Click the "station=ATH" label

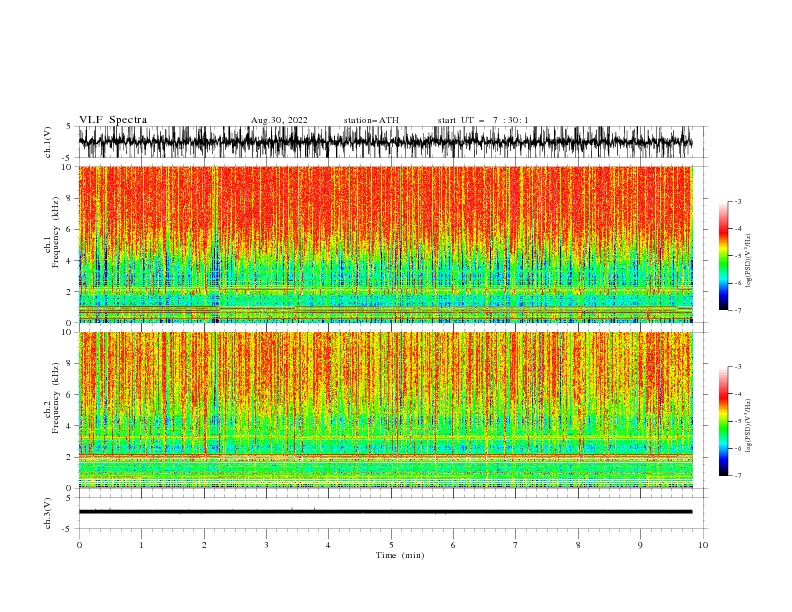tap(371, 120)
